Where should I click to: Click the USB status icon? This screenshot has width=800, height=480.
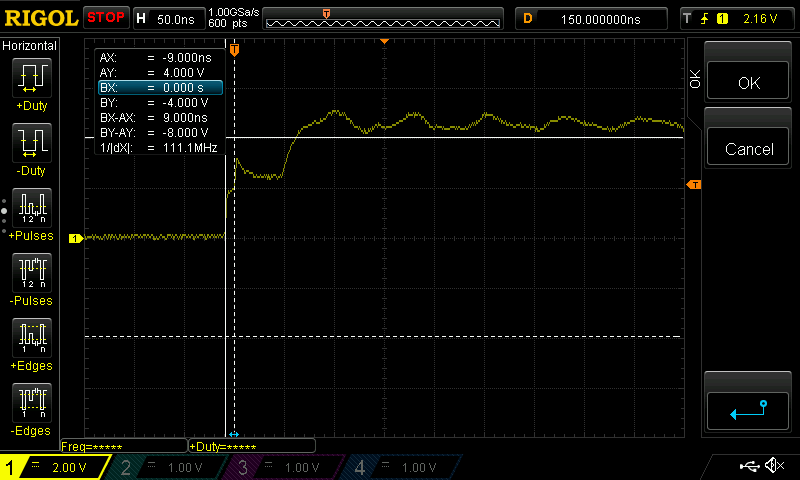pos(749,466)
